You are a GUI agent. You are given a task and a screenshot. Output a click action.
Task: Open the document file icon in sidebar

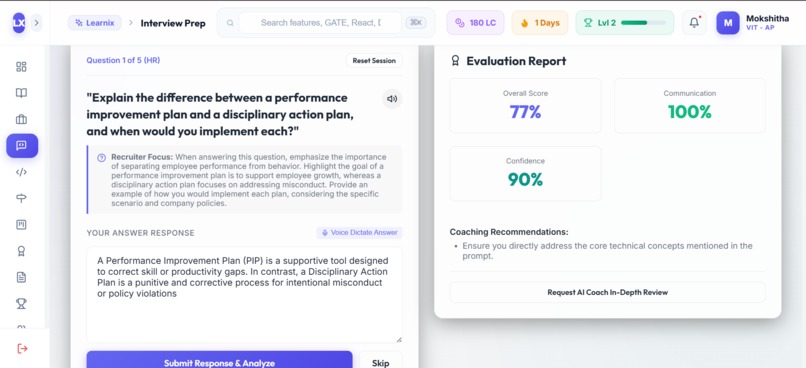pos(21,278)
